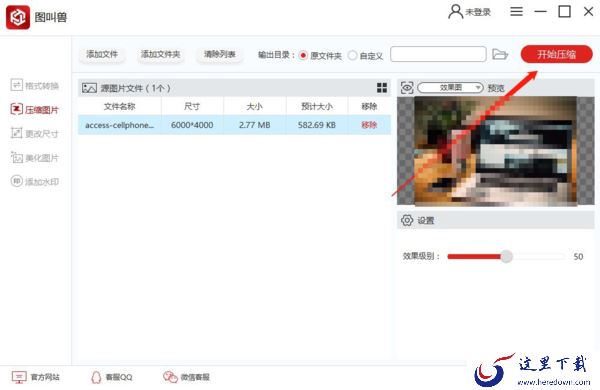
Task: Click the 文件名称 column header
Action: point(120,106)
